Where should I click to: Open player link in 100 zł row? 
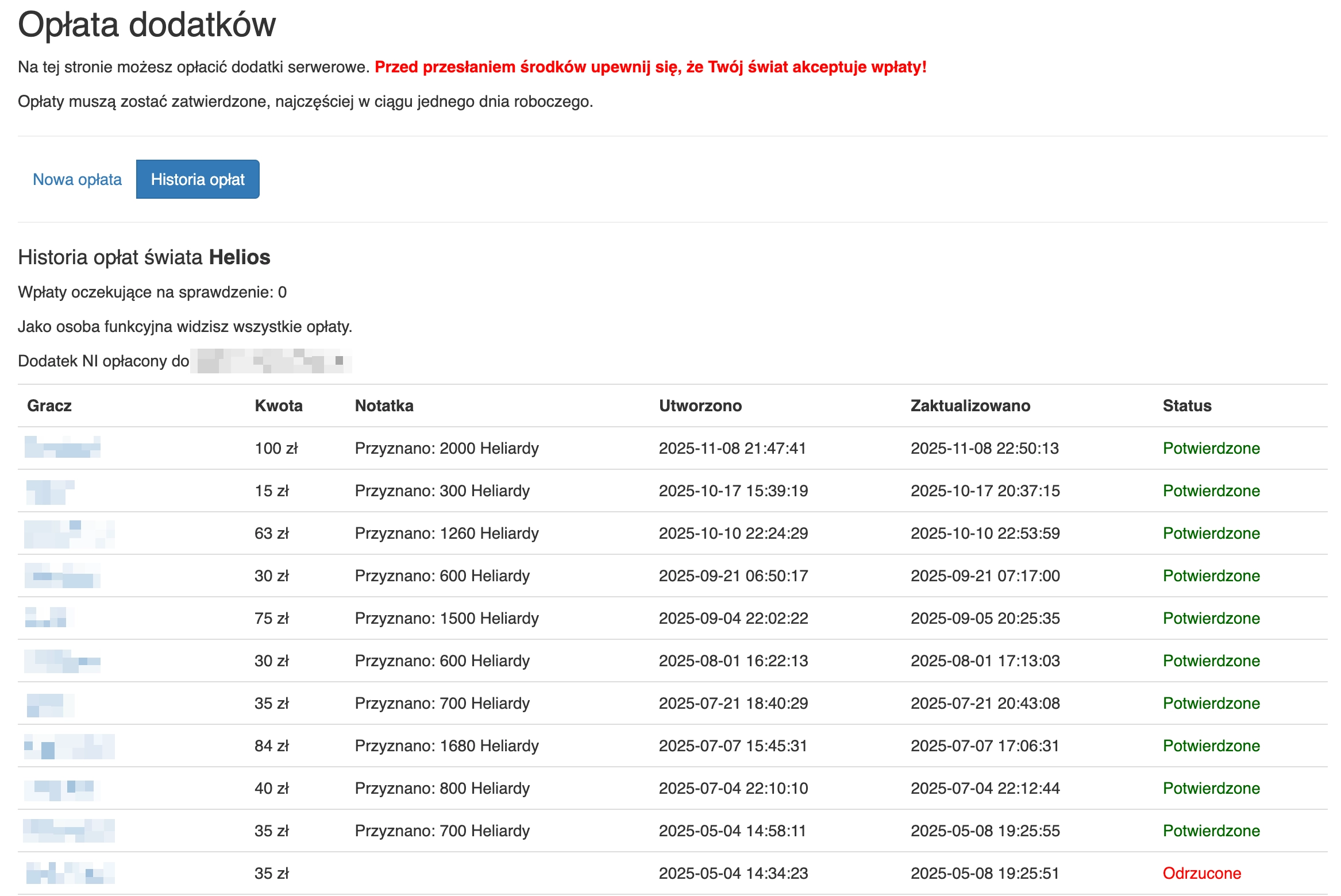(x=62, y=447)
